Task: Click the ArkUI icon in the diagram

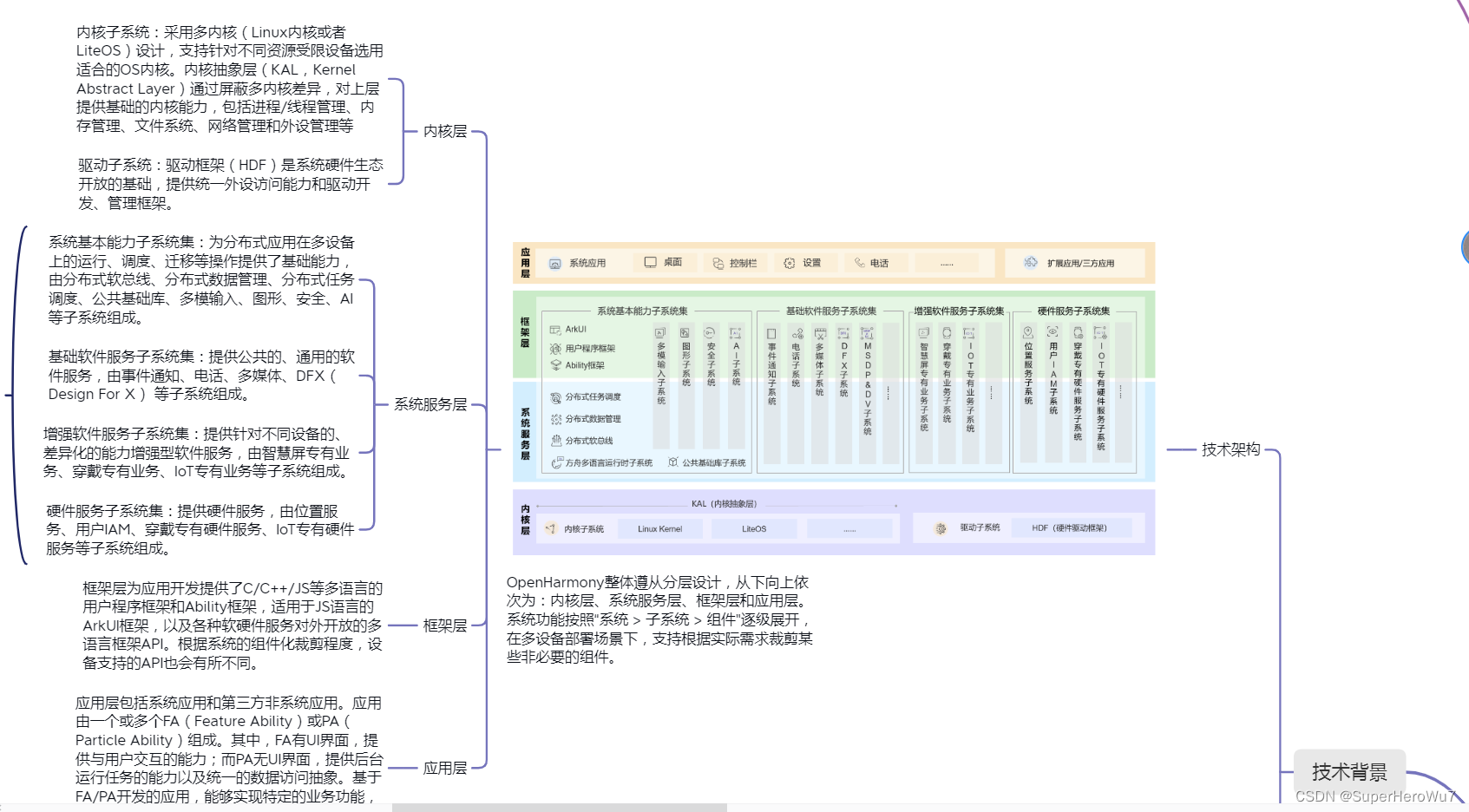Action: coord(555,330)
